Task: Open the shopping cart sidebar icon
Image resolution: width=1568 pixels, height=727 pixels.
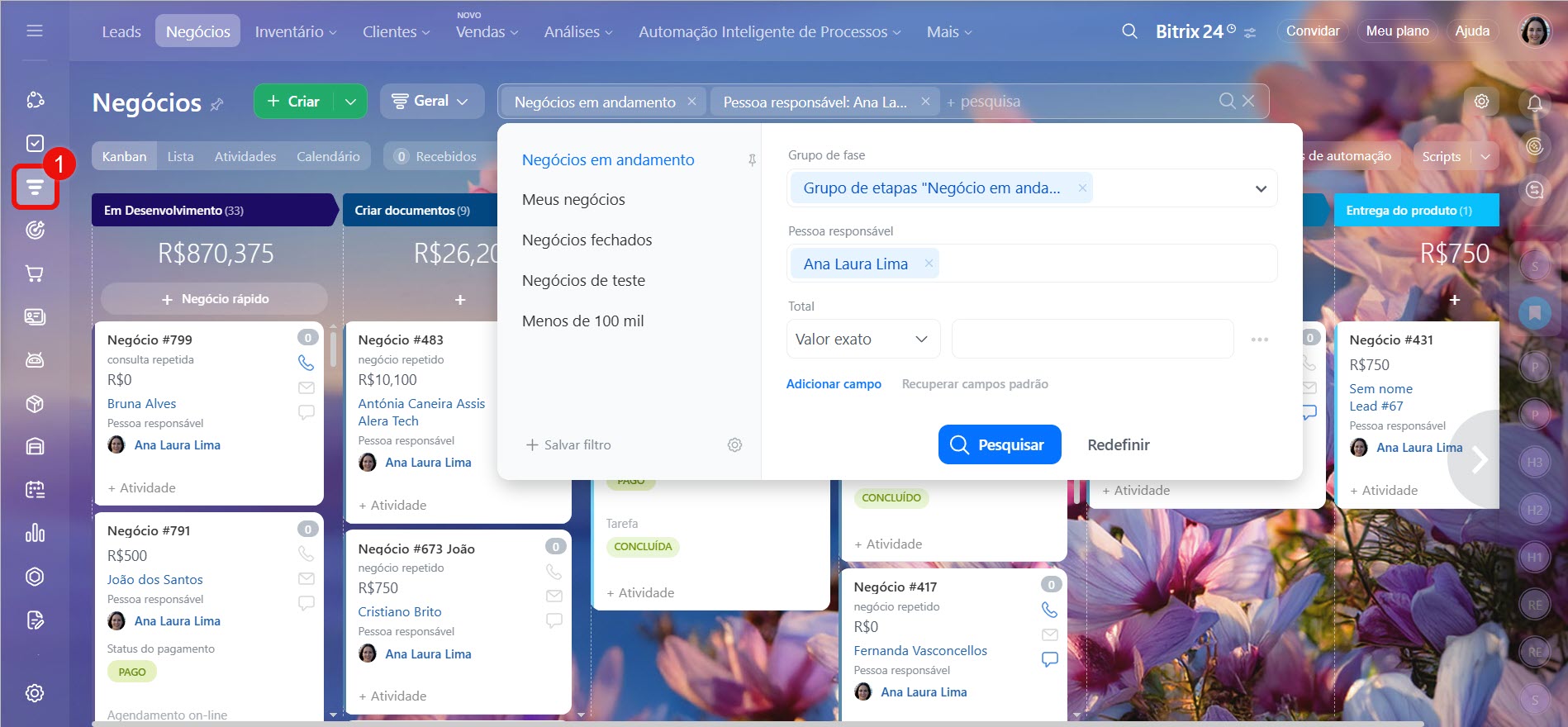Action: coord(35,273)
